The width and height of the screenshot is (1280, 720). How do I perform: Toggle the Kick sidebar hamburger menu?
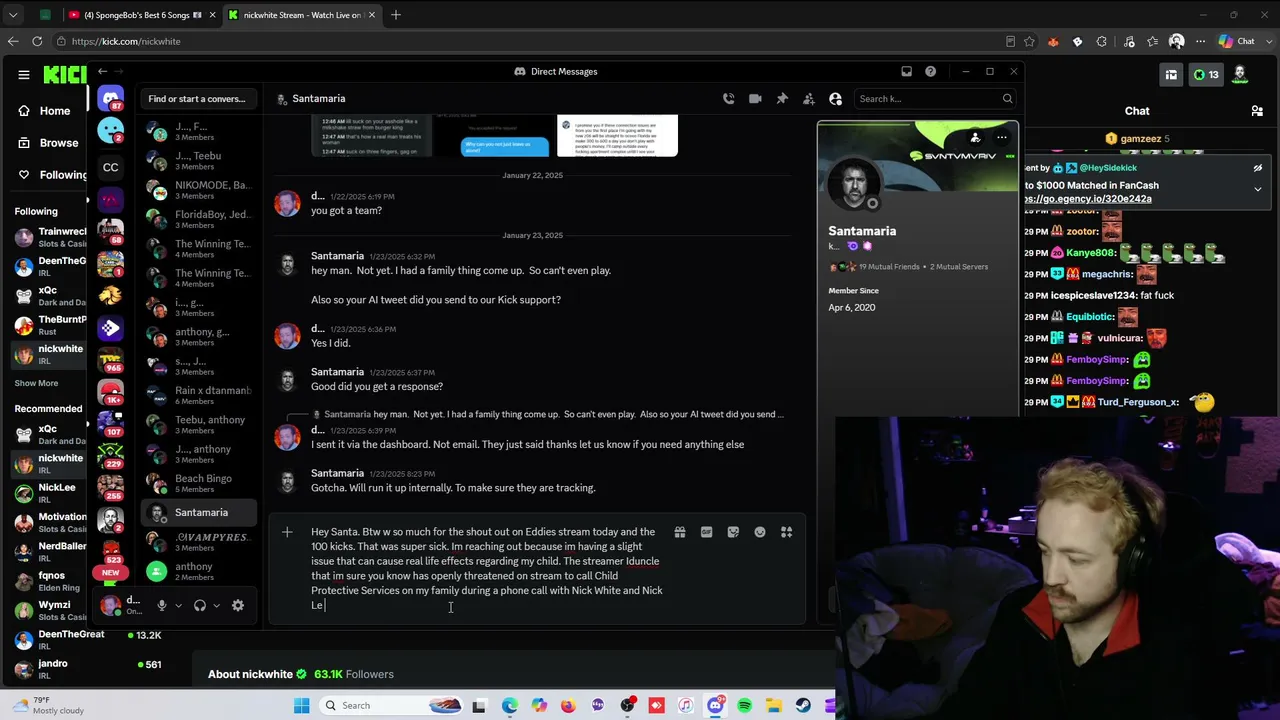click(24, 75)
